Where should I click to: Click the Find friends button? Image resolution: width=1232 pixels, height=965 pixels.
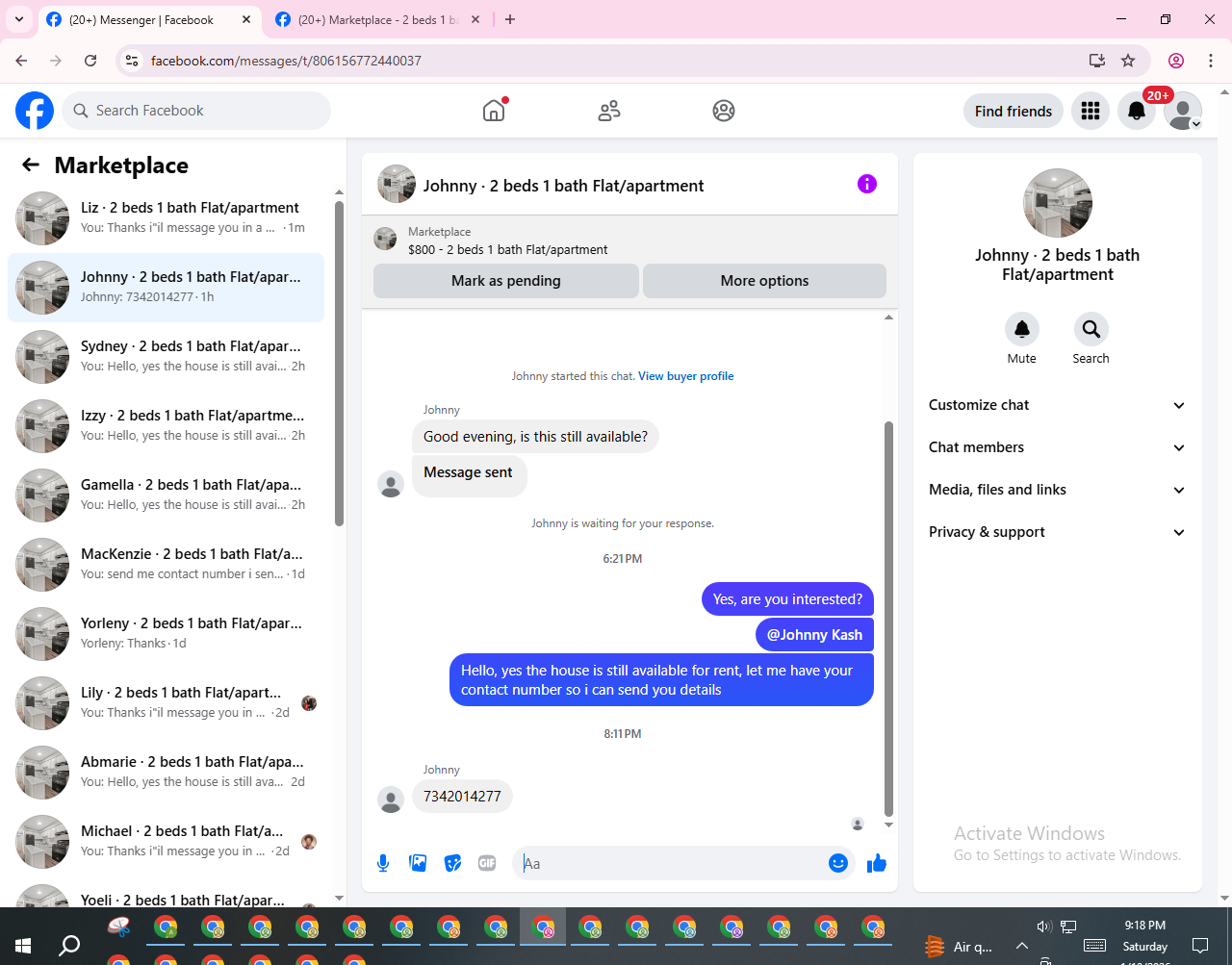[1014, 111]
